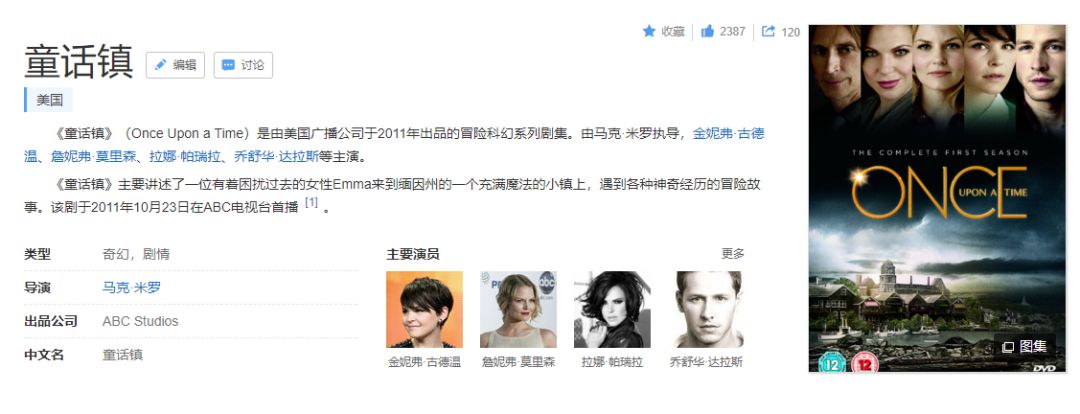Open the Once Upon a Time poster
The image size is (1080, 414).
click(937, 198)
